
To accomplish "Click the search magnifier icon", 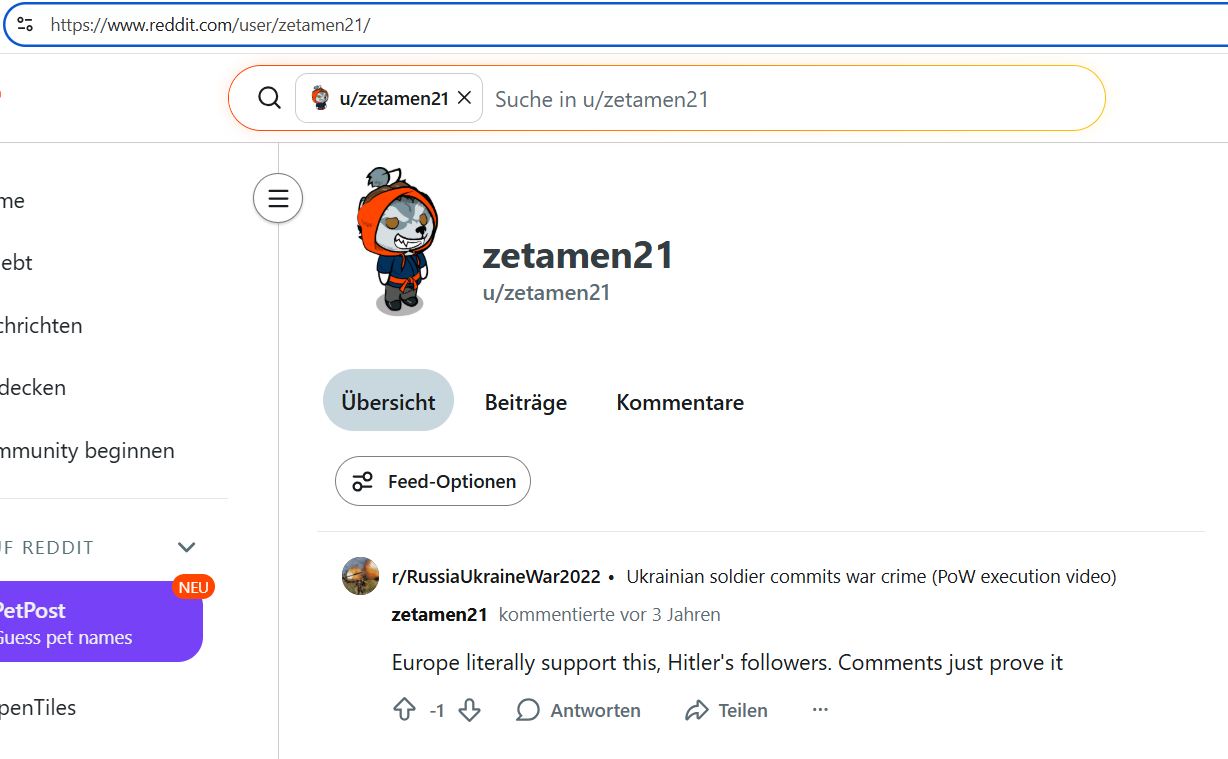I will (x=268, y=97).
